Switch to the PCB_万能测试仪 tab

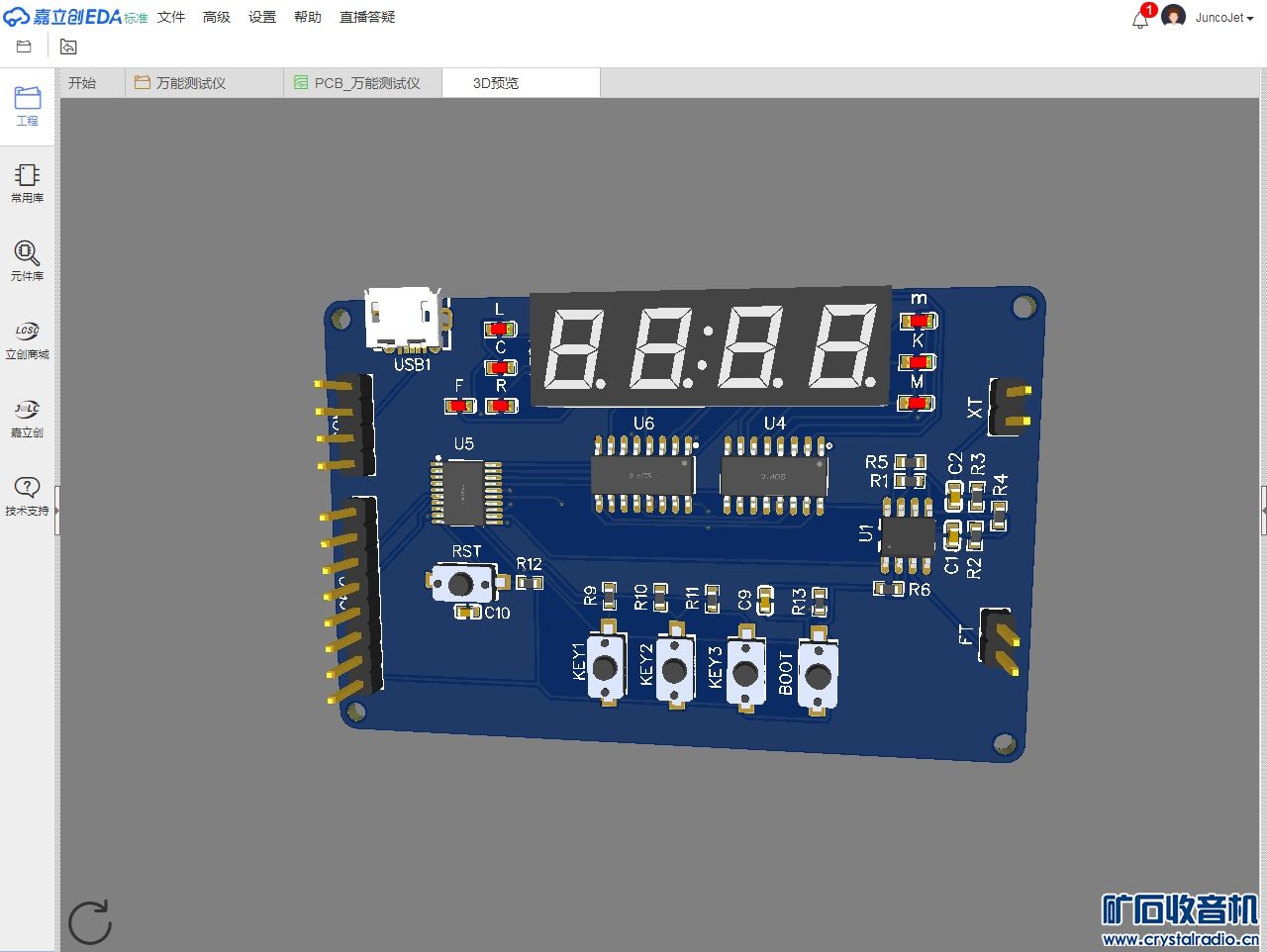(x=363, y=83)
